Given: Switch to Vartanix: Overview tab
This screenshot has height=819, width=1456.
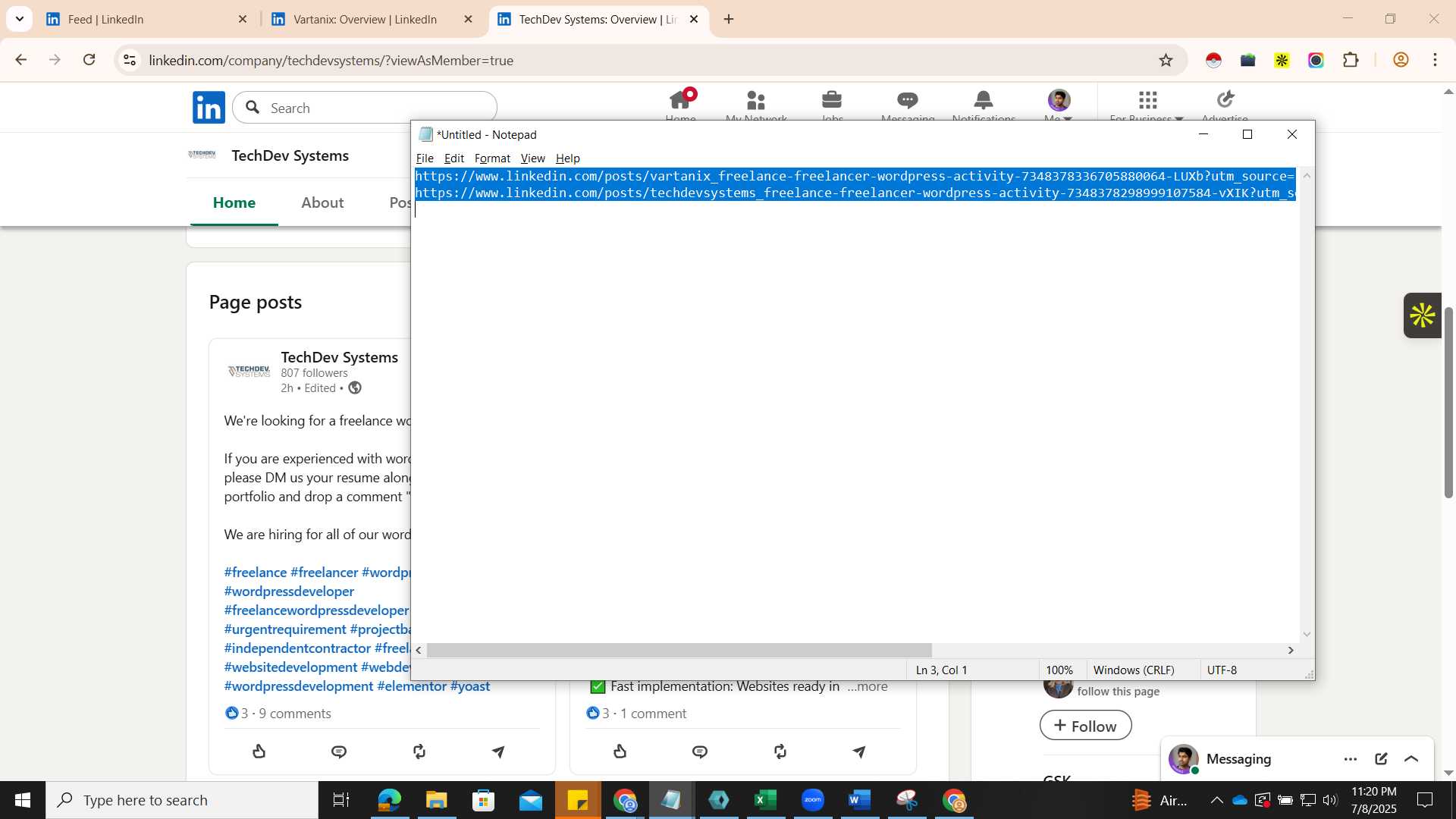Looking at the screenshot, I should coord(372,19).
